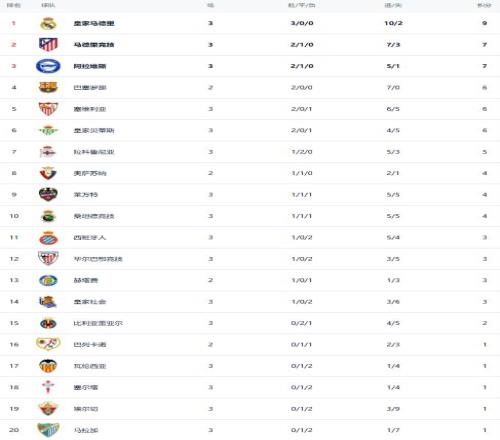Viewport: 500px width, 440px height.
Task: Open the Villarreal yellow crest
Action: point(48,323)
